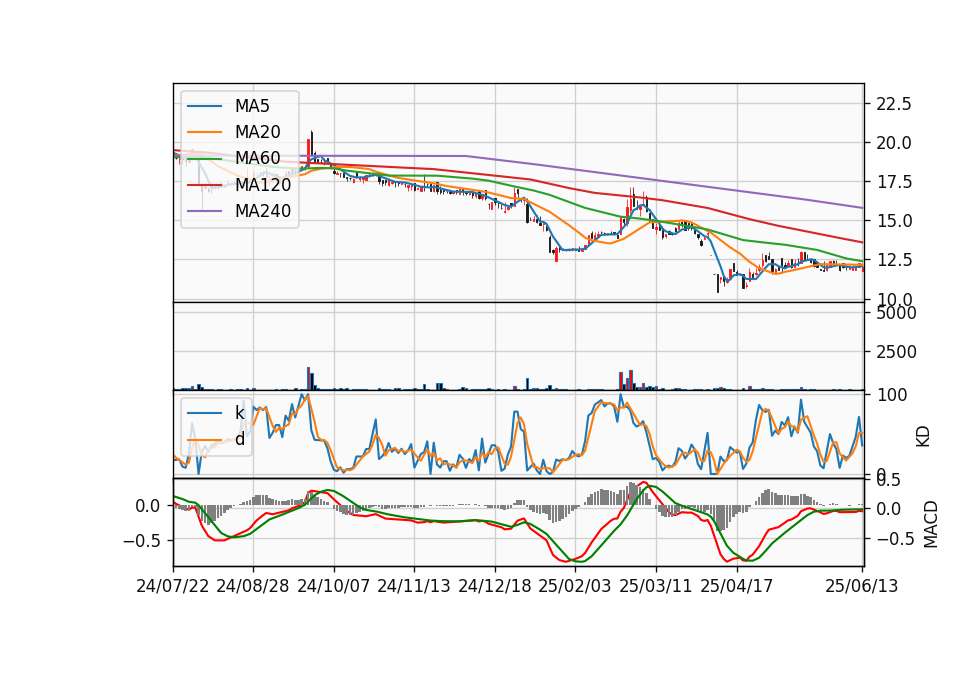Click the 100 tick on KD axis
The height and width of the screenshot is (690, 960).
892,396
